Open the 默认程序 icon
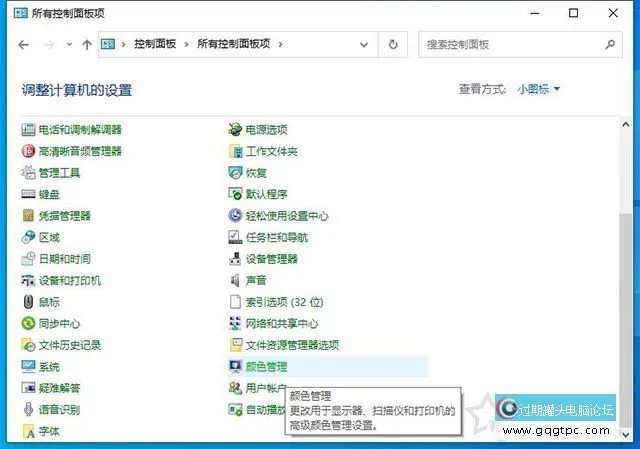 click(235, 194)
